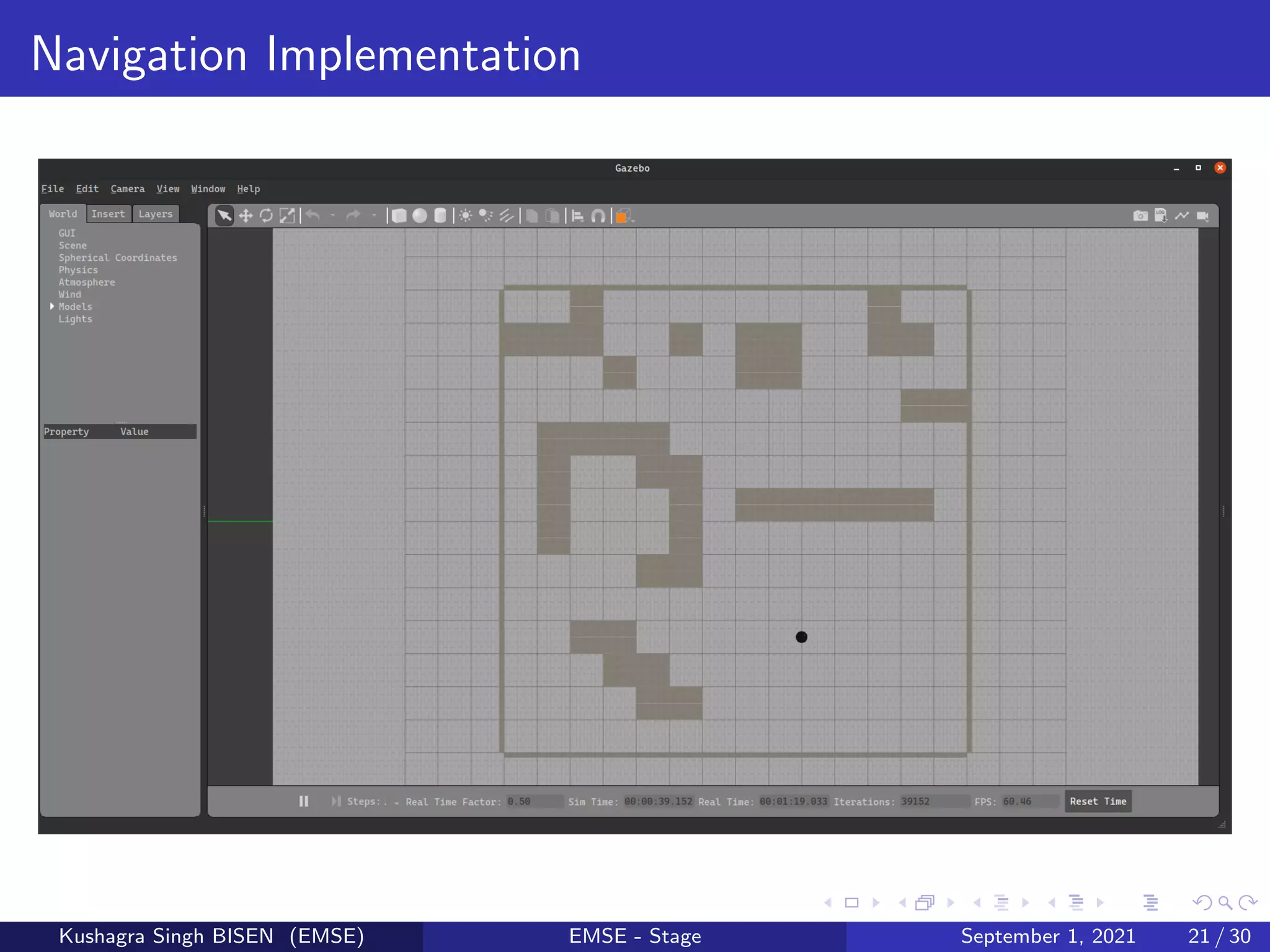
Task: Open the orange cube view angle selector
Action: (x=624, y=216)
